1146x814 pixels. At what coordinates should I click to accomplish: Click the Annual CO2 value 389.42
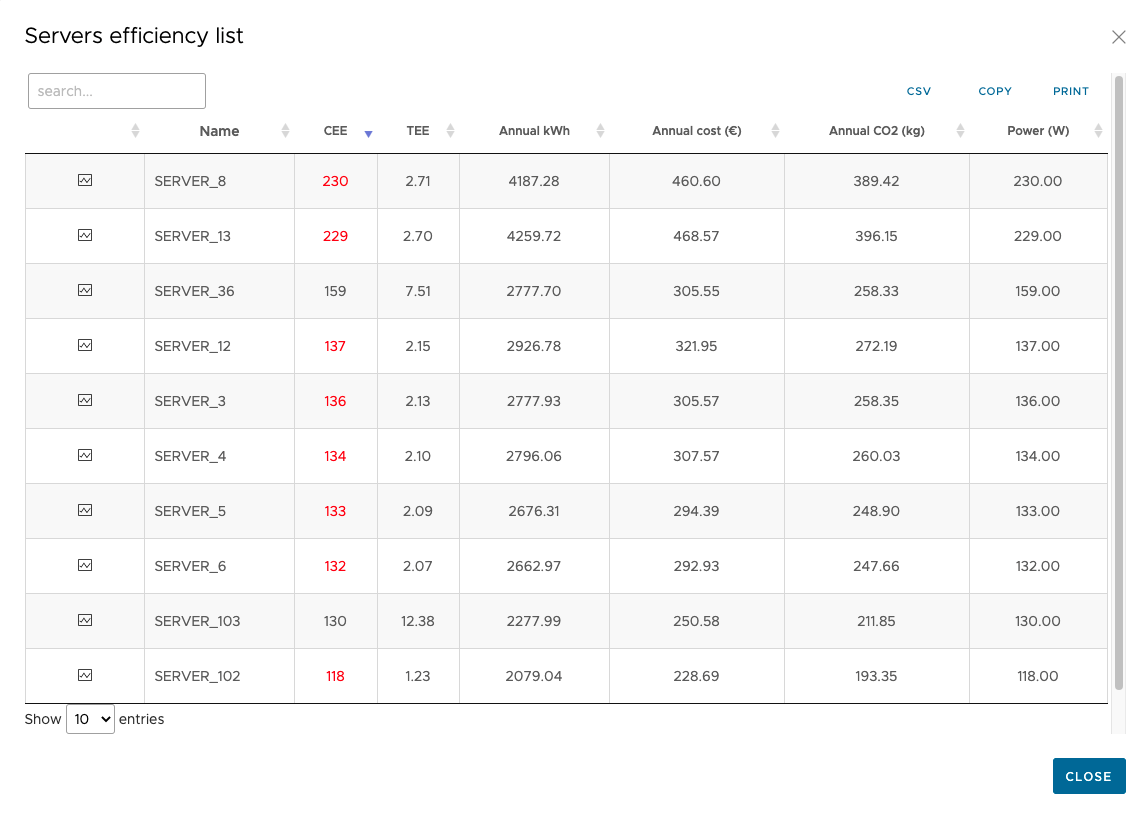coord(876,181)
